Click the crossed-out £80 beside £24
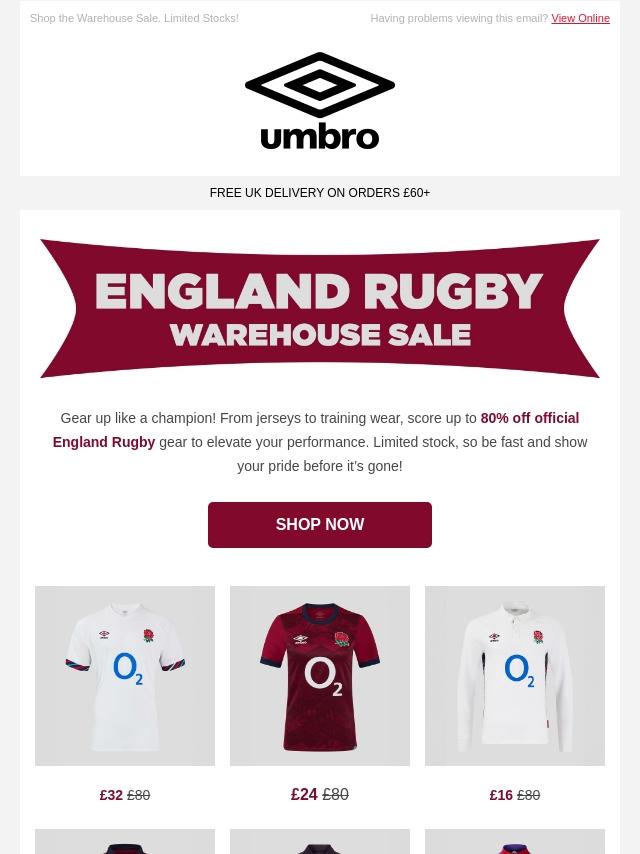The height and width of the screenshot is (854, 640). click(336, 794)
